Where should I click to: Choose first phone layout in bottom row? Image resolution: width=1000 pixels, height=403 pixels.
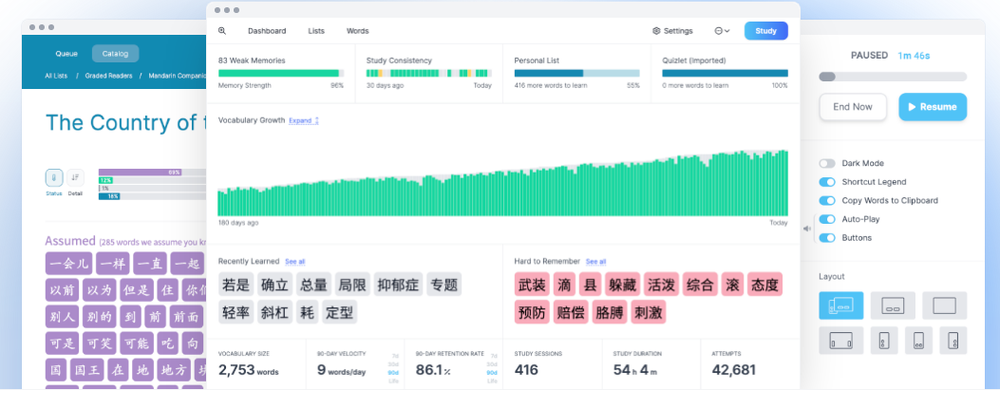pos(884,341)
